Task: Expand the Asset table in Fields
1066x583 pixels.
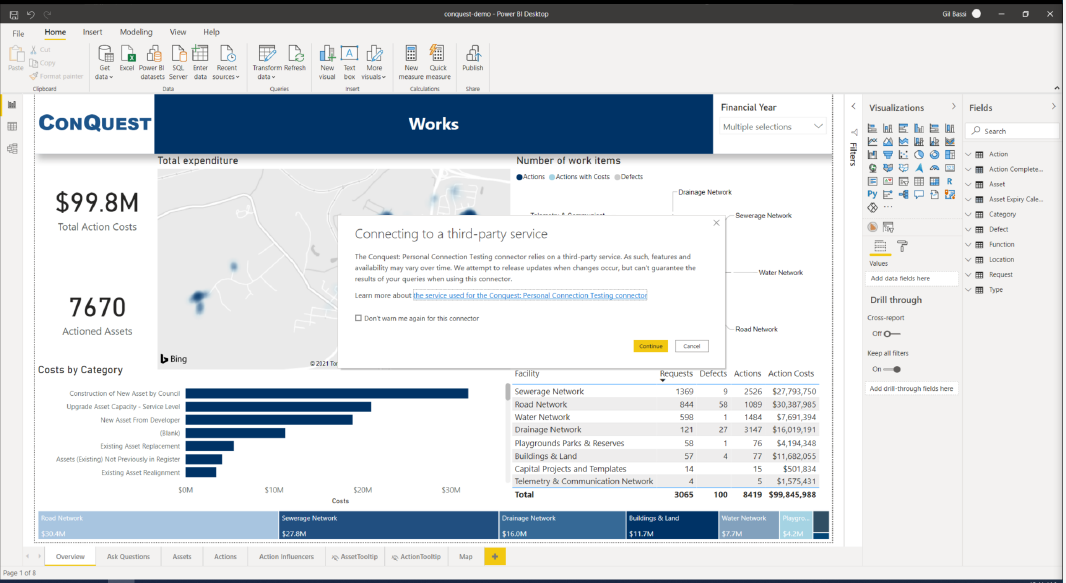Action: [x=968, y=184]
